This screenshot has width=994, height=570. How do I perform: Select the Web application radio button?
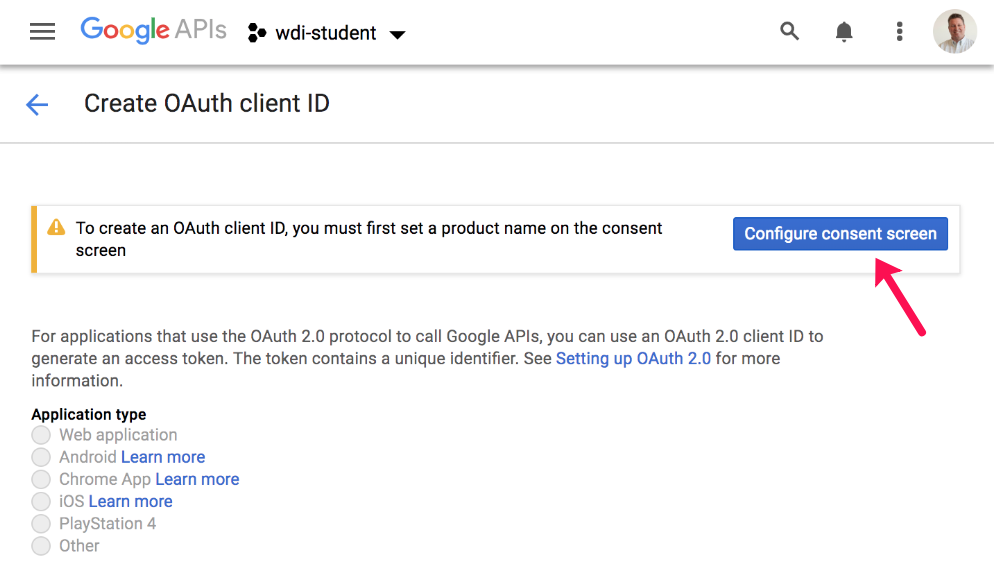coord(41,435)
